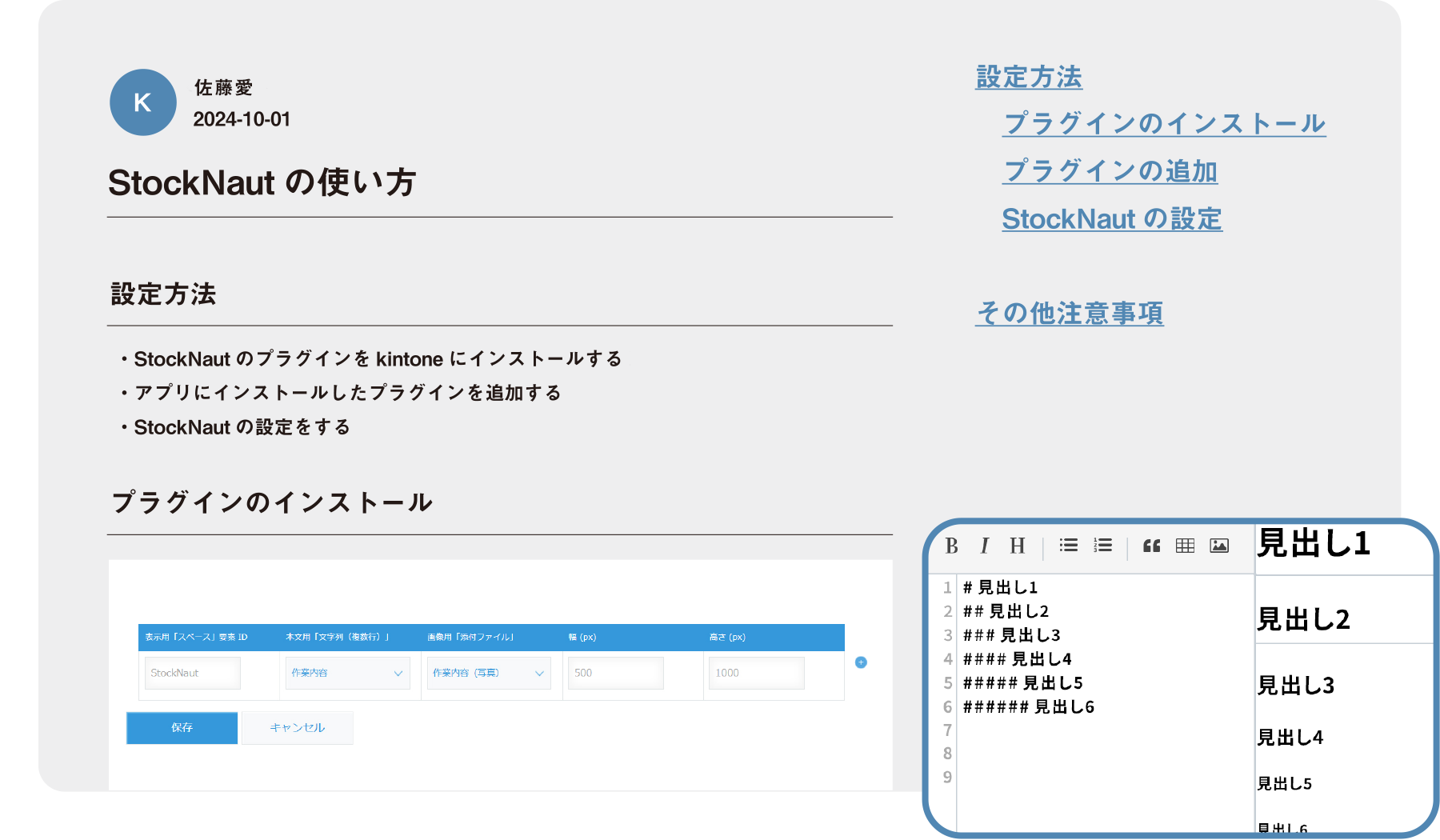
Task: Click the height input showing 1000
Action: pyautogui.click(x=756, y=673)
